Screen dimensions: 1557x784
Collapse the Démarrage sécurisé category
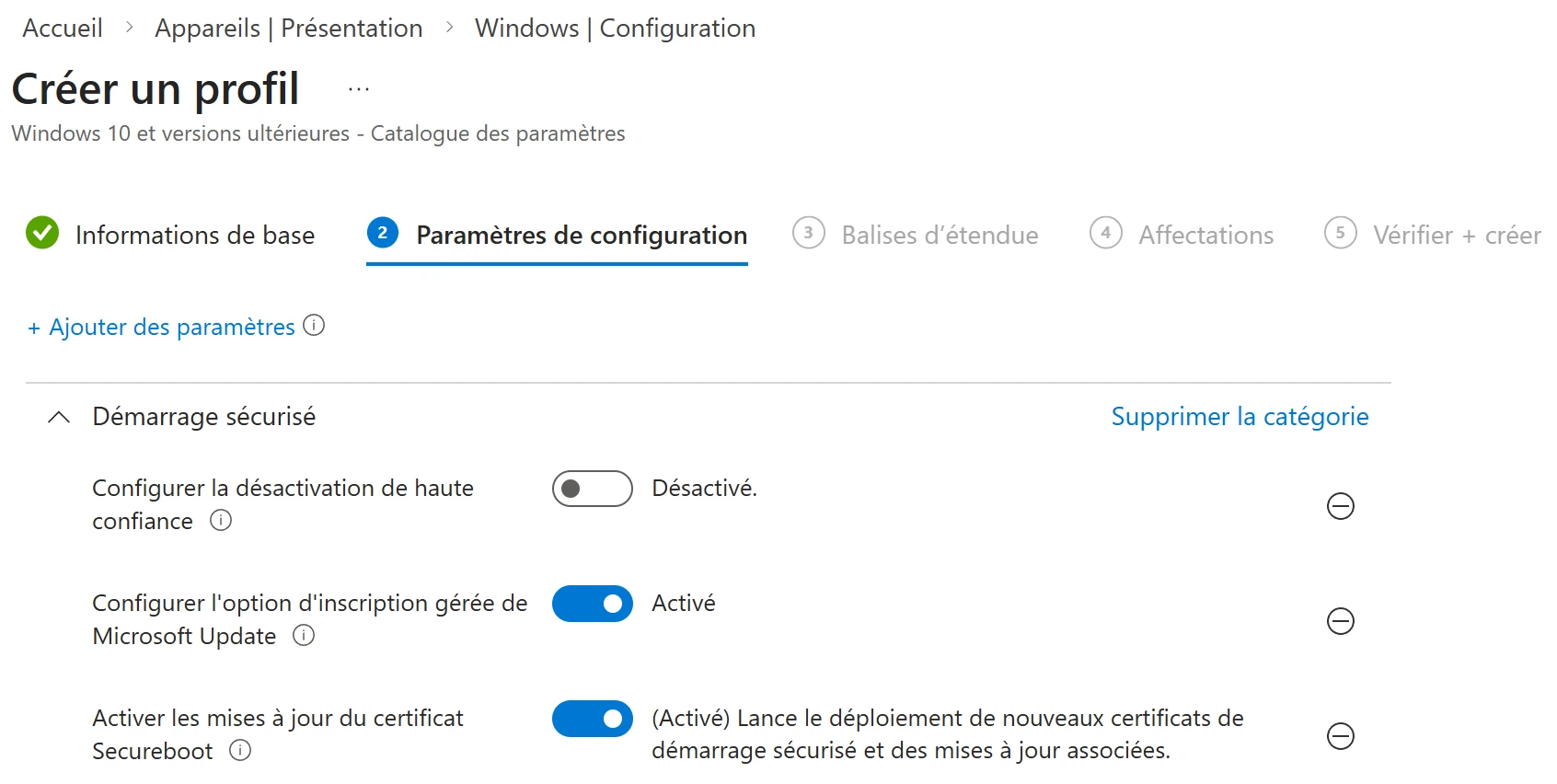pyautogui.click(x=60, y=417)
